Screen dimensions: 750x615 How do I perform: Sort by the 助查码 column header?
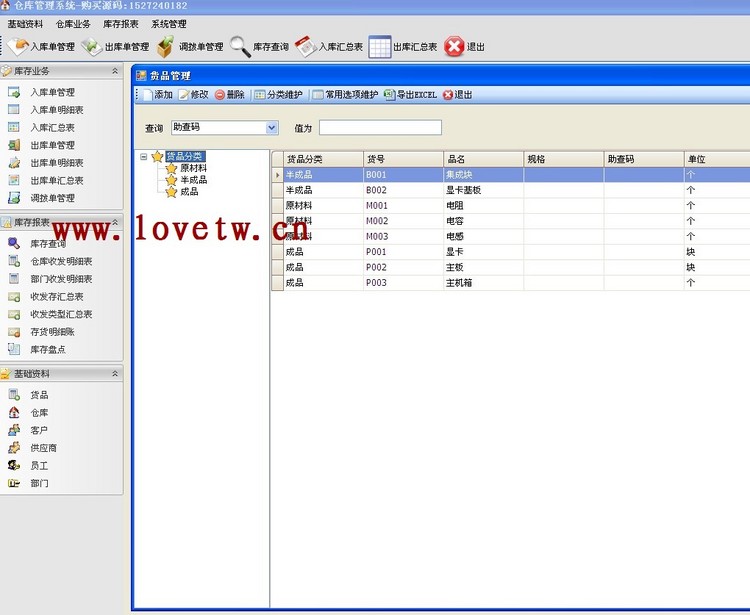coord(644,159)
